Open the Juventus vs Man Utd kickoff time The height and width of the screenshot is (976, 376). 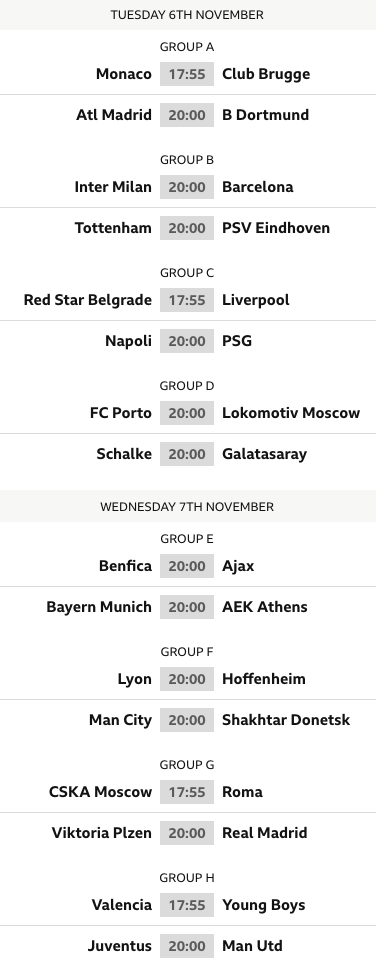pos(187,946)
